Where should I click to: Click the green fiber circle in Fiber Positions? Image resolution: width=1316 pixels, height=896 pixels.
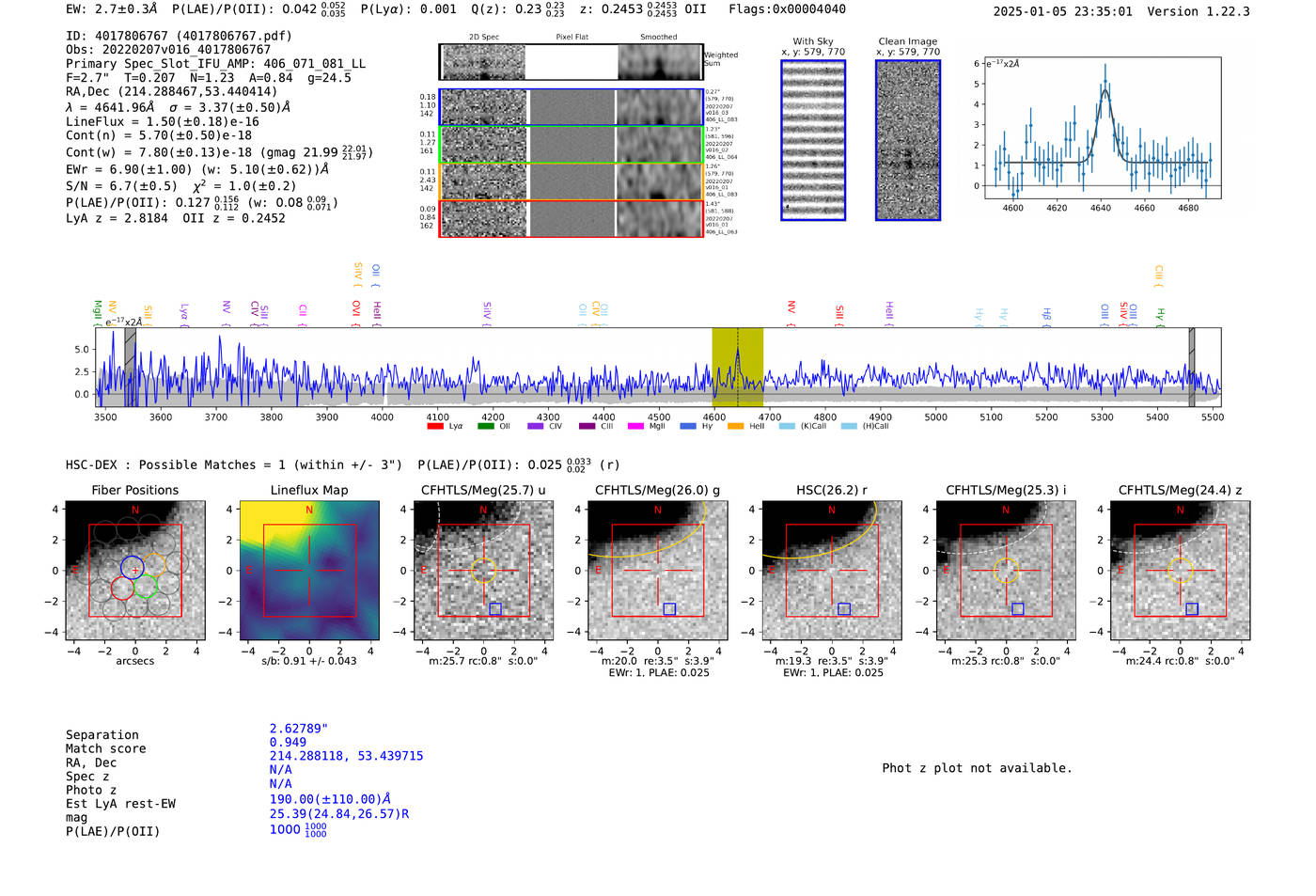[x=145, y=587]
